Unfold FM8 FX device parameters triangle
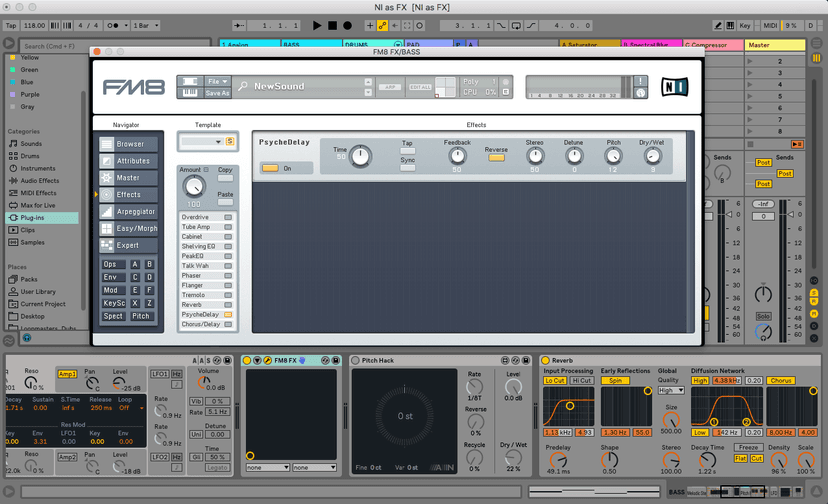Screen dimensions: 828x504 pos(257,360)
